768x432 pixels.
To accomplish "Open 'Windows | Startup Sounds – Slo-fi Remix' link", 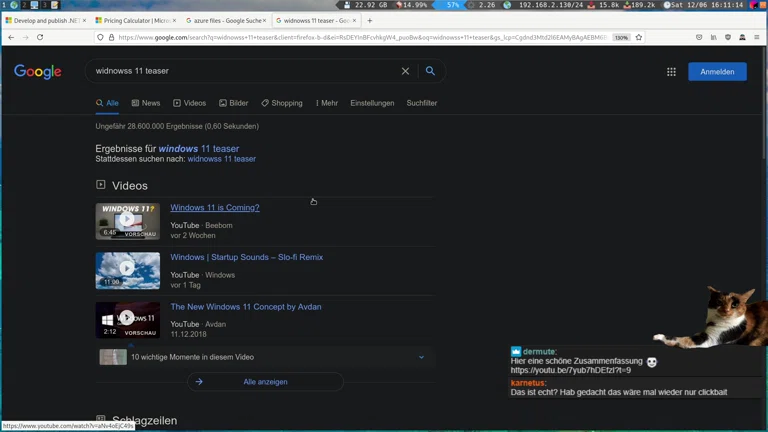I will pos(246,257).
